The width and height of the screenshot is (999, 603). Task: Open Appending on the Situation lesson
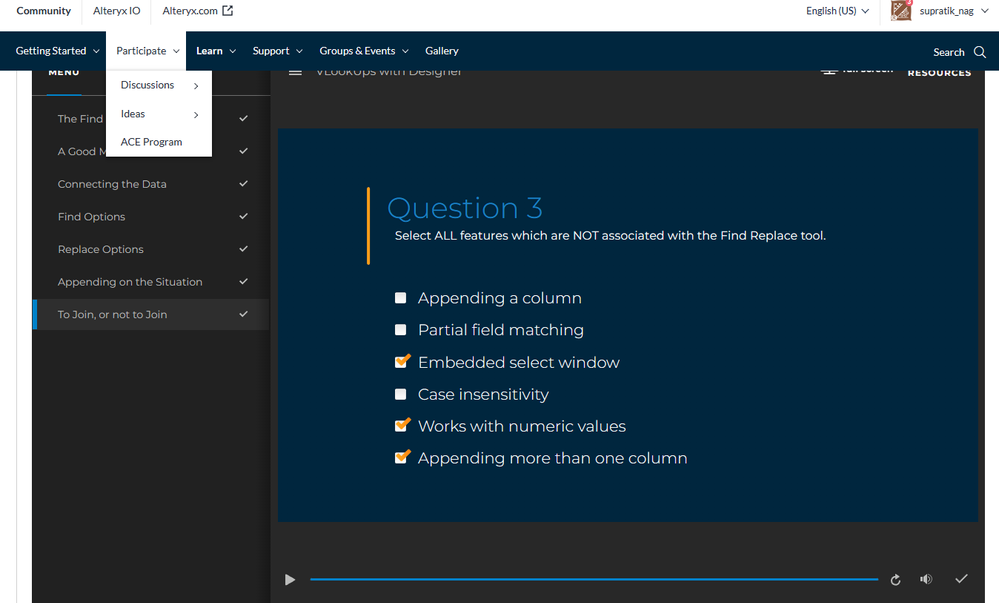130,281
